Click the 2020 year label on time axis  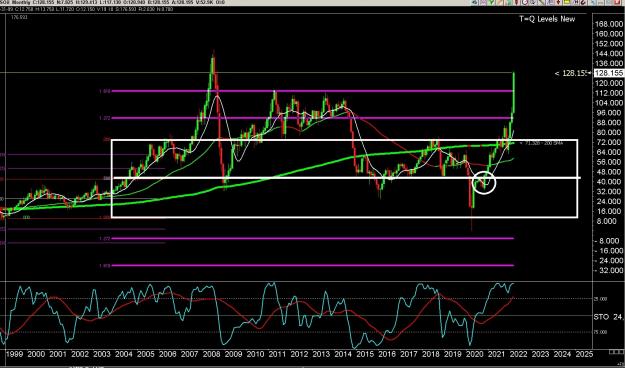click(474, 354)
